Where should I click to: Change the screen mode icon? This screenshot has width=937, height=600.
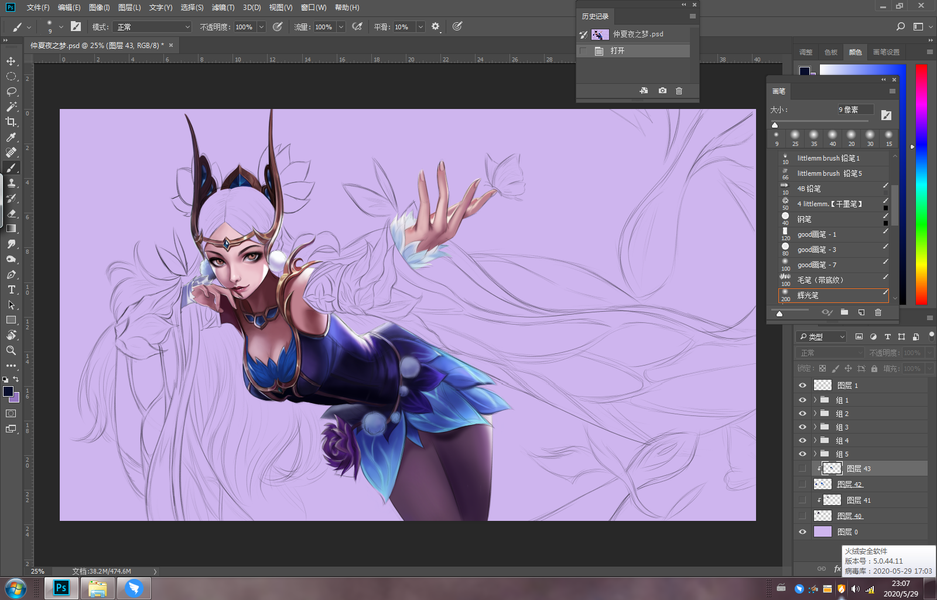(x=11, y=428)
